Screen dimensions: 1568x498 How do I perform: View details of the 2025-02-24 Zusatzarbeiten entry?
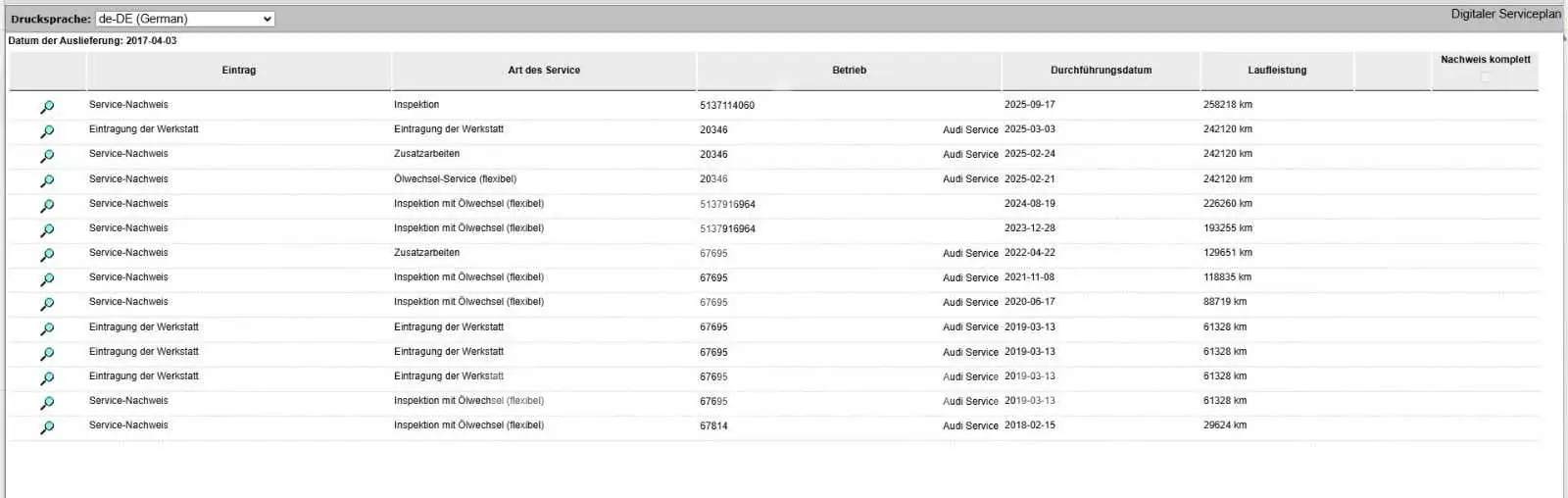(x=47, y=156)
